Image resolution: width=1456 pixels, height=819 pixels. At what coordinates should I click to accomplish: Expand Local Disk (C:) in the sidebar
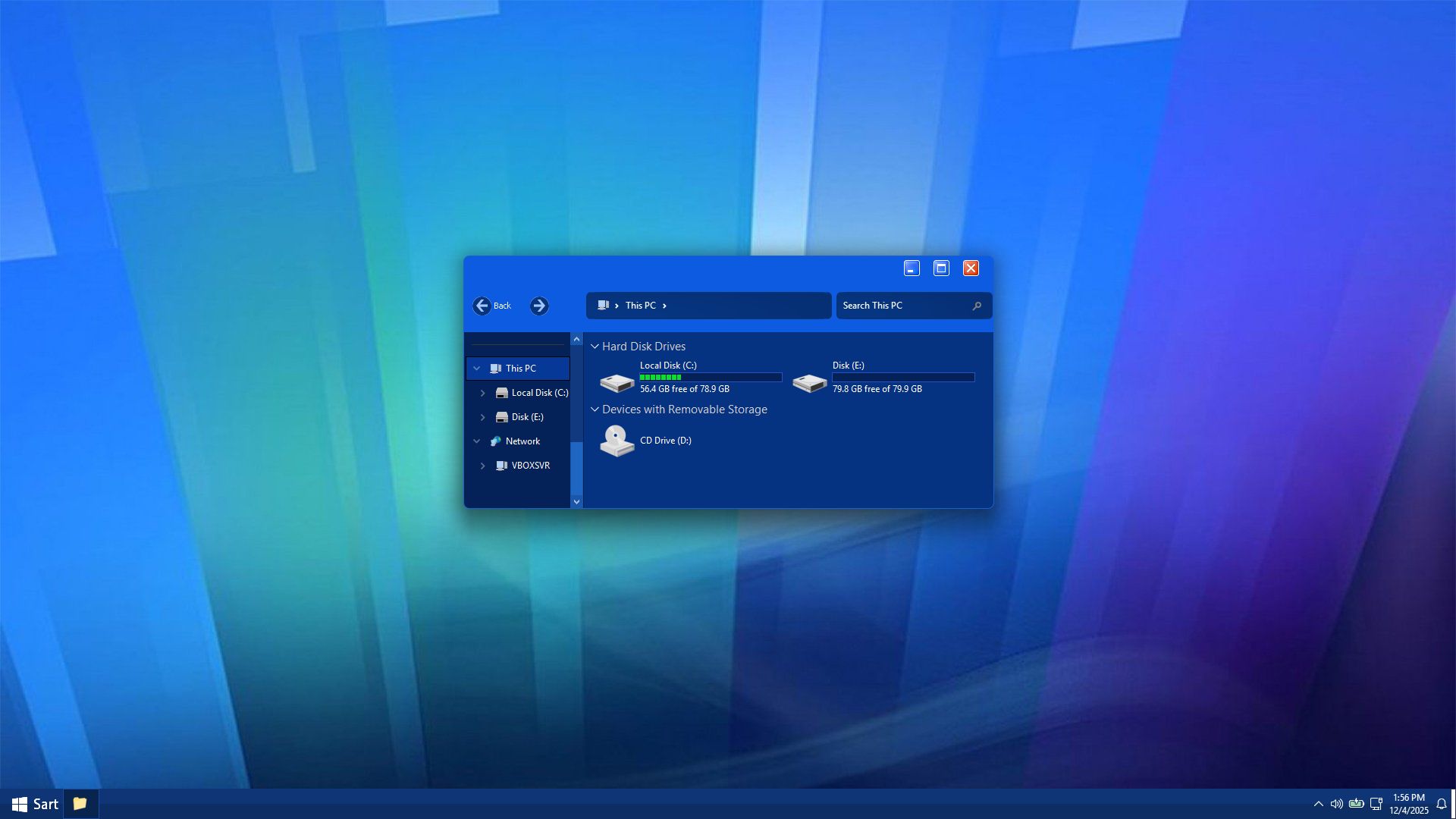click(x=482, y=393)
